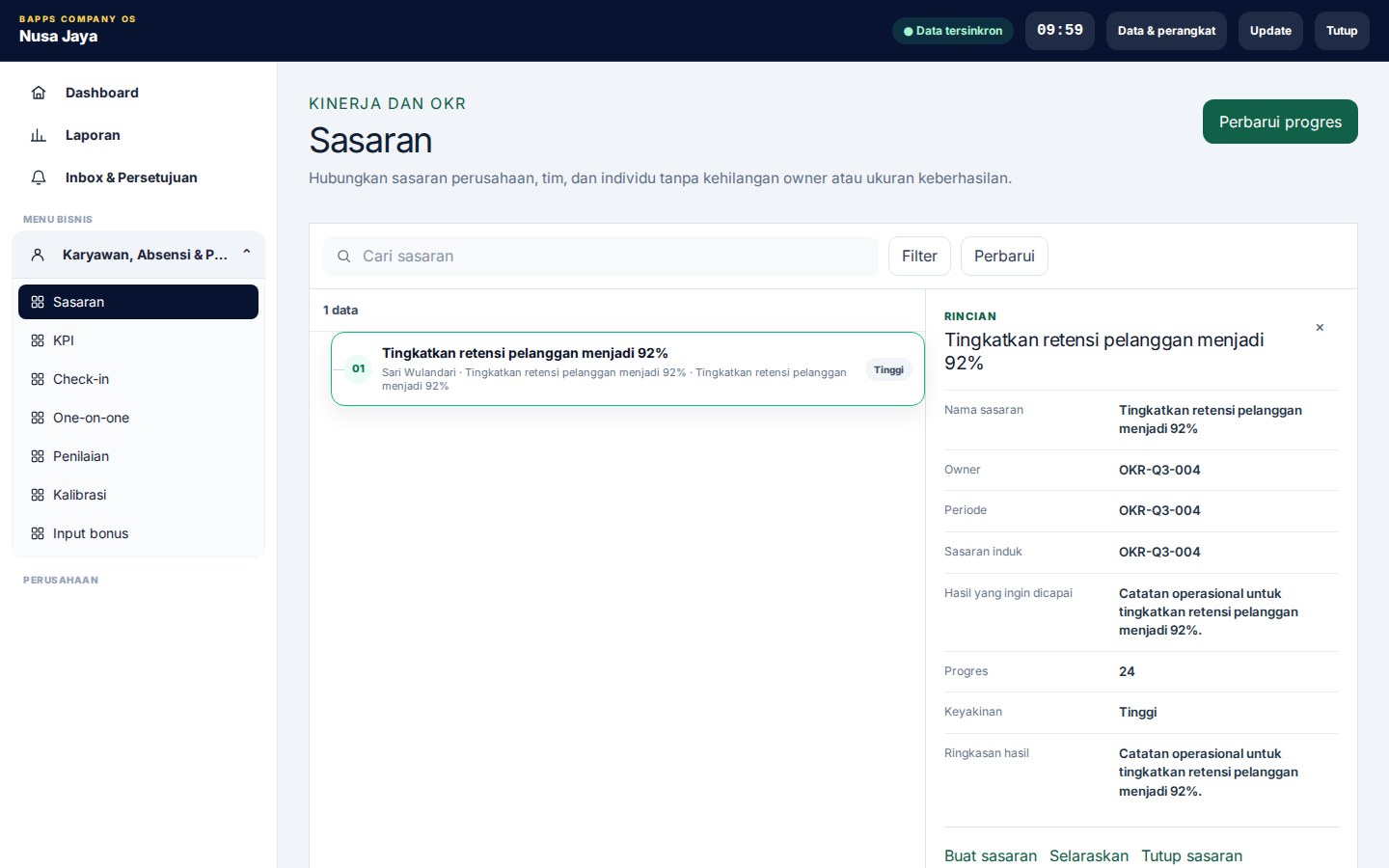Viewport: 1389px width, 868px height.
Task: Click the grid icon next to One-on-one
Action: [x=38, y=418]
